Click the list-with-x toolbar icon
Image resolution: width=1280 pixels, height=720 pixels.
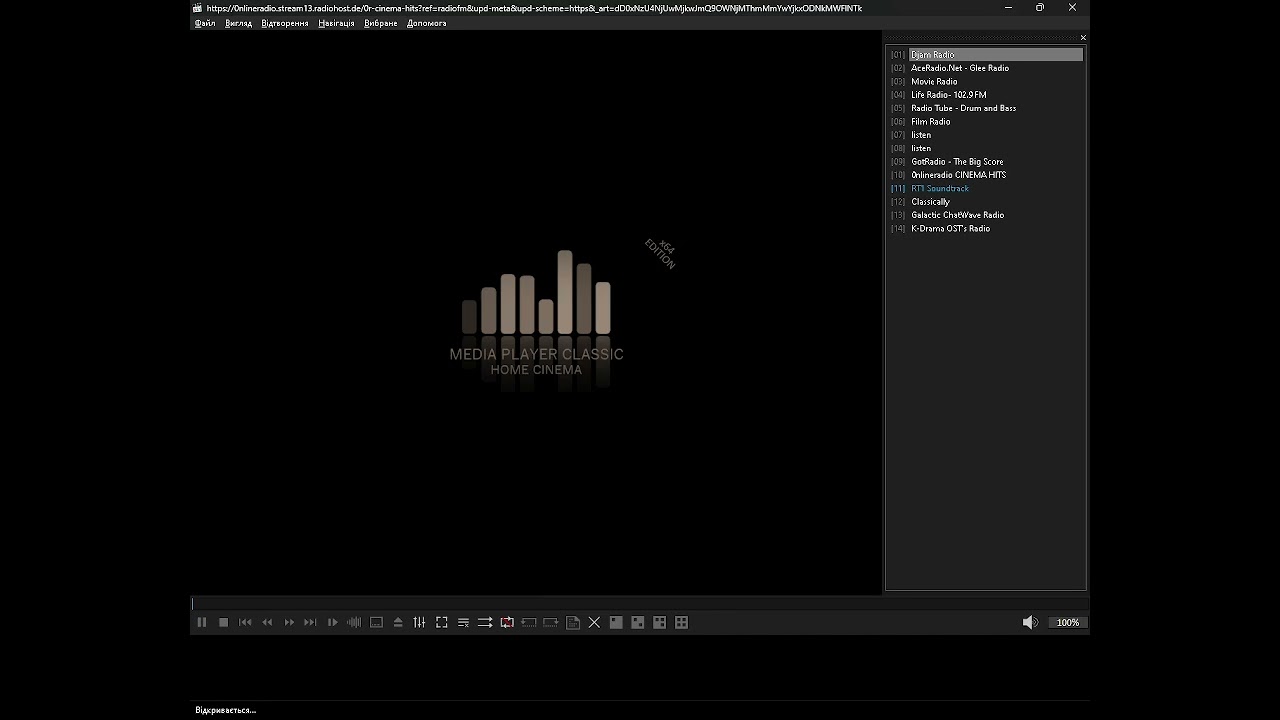tap(464, 622)
